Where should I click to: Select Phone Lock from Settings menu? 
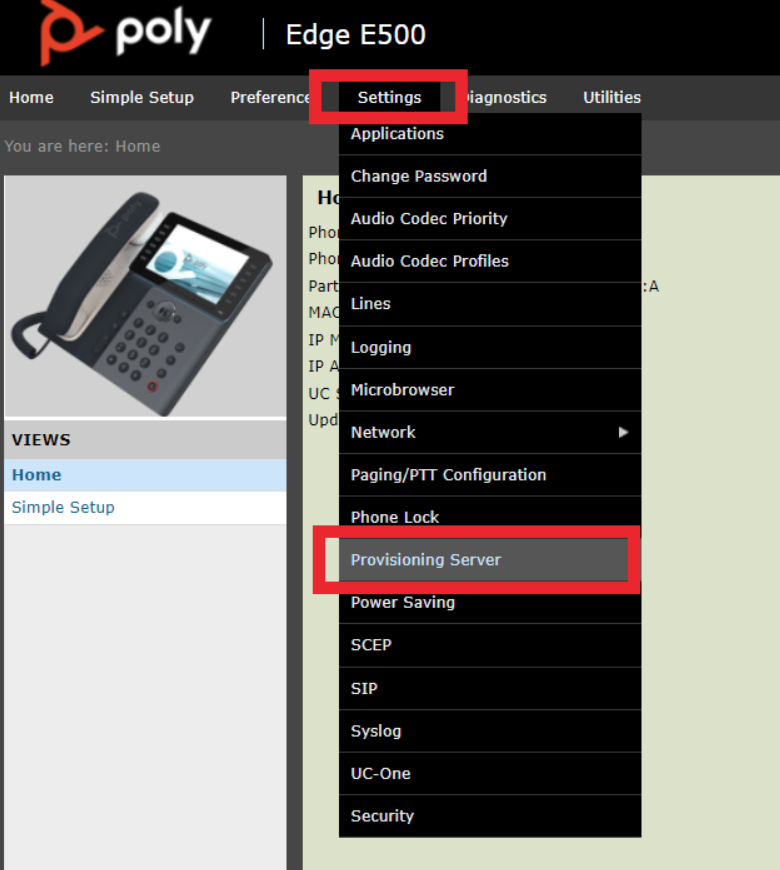click(490, 517)
